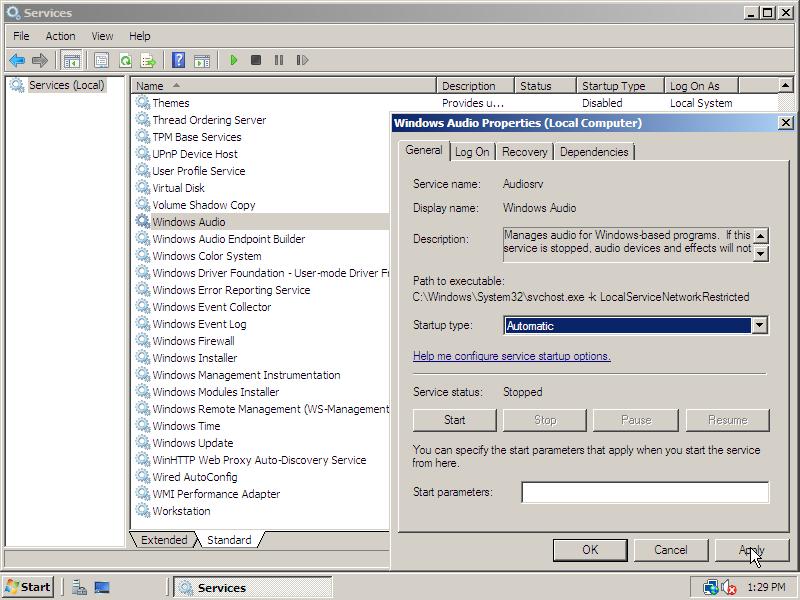Select Services (Local) in the console tree
The image size is (800, 600).
[66, 85]
